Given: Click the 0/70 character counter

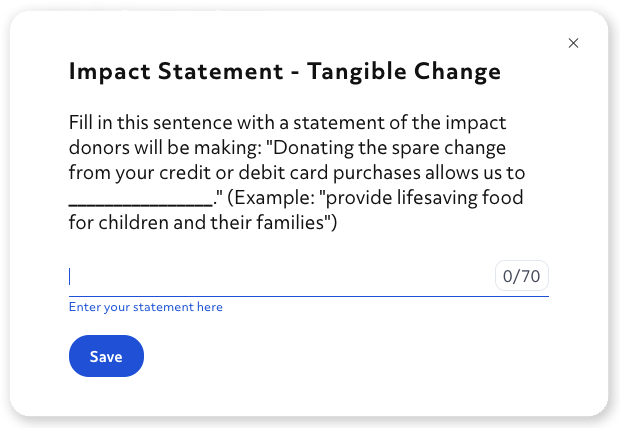Looking at the screenshot, I should point(522,277).
